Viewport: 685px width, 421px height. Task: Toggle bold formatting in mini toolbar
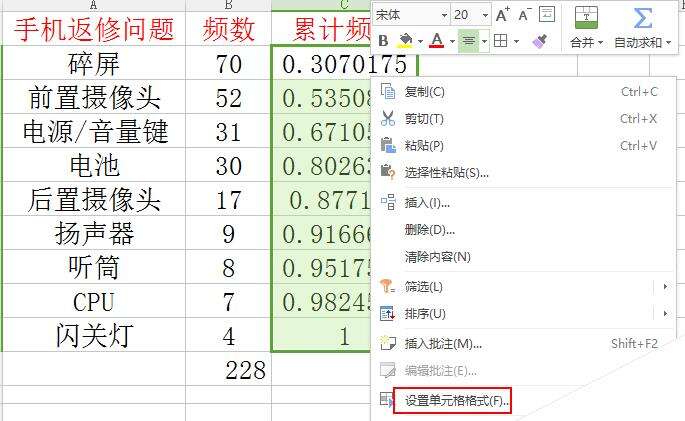coord(383,41)
